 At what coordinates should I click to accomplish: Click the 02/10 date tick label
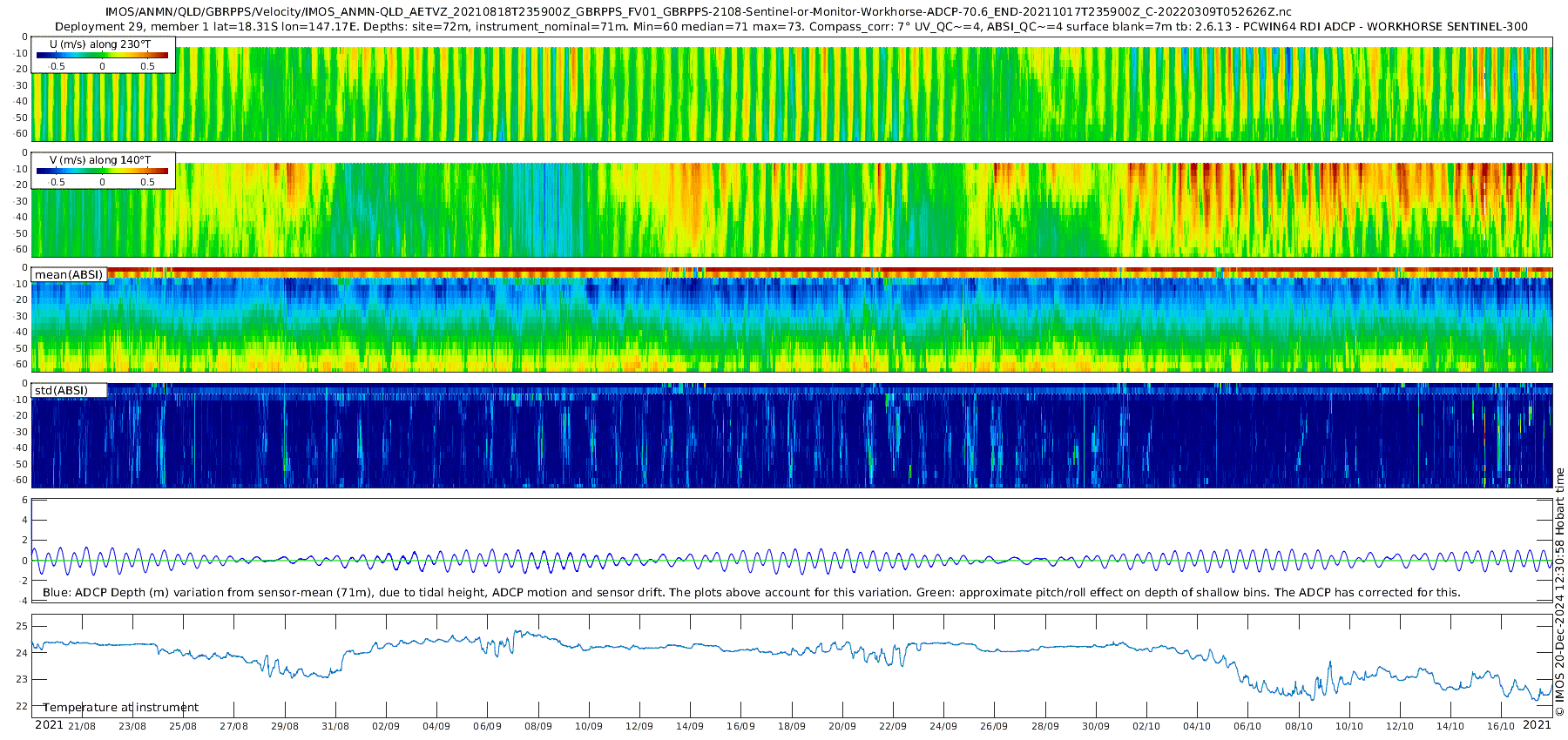tap(1146, 726)
